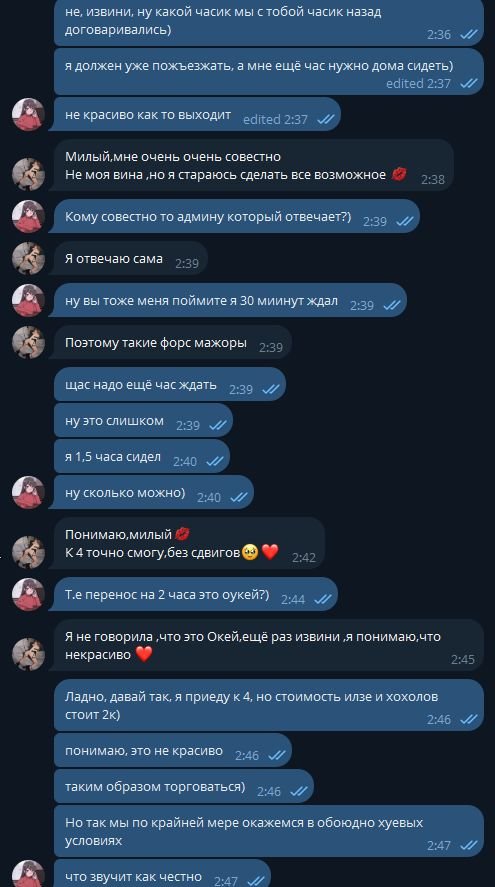
Task: Click read checkmarks on 'я 1,5 часа сидел'
Action: click(215, 462)
